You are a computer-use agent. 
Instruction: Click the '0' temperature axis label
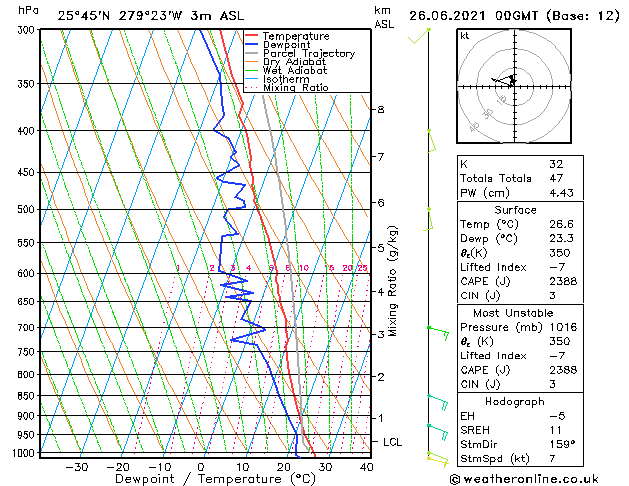(x=201, y=467)
